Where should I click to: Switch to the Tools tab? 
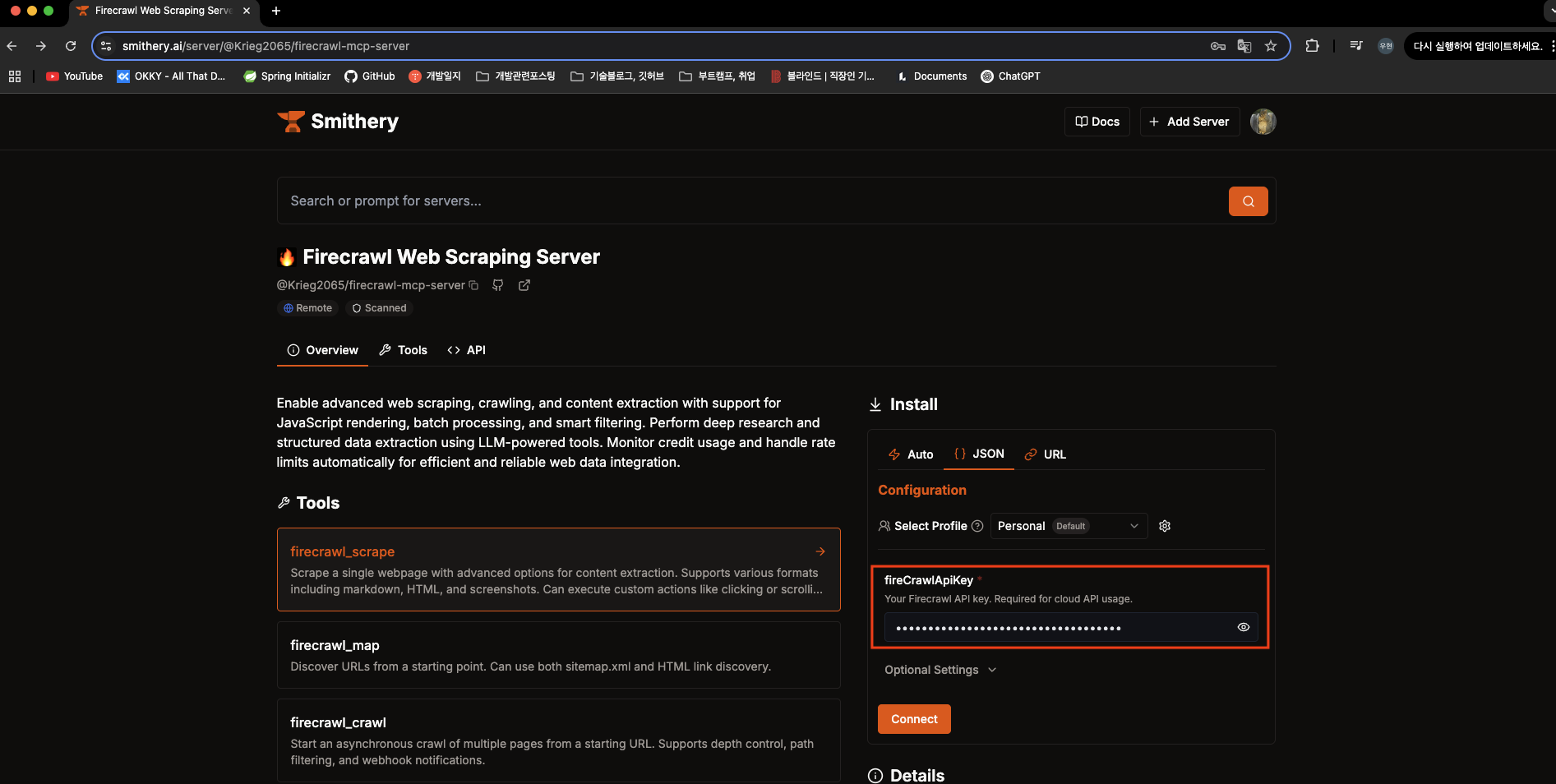click(x=403, y=350)
